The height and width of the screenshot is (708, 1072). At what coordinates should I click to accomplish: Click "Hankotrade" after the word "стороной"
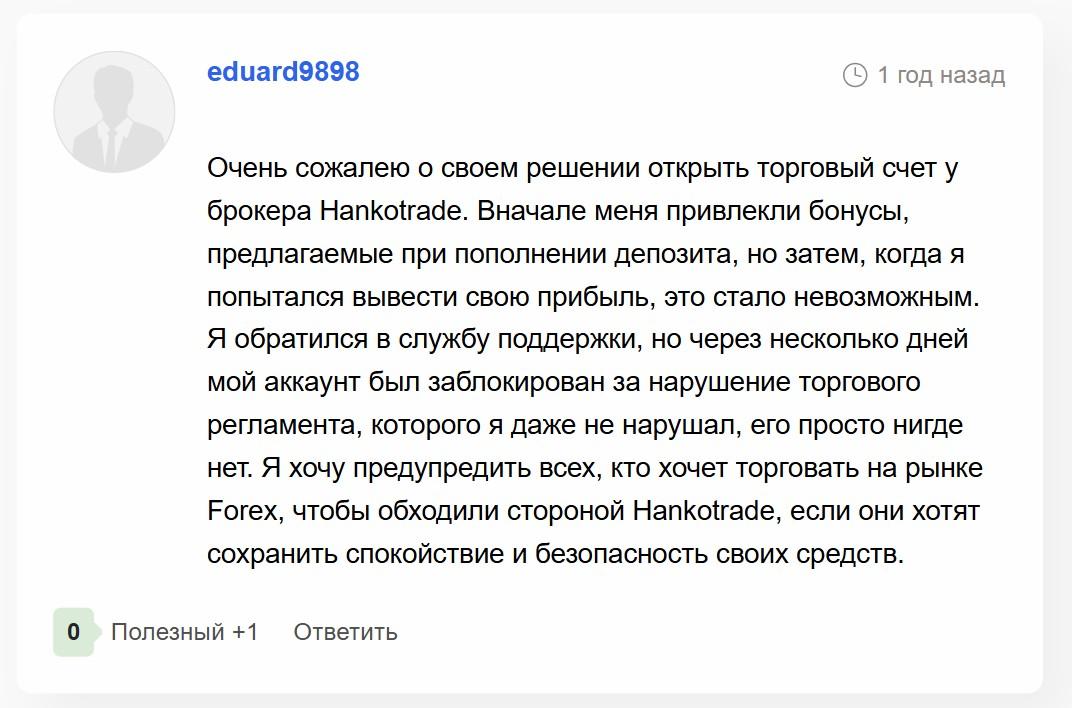point(704,511)
